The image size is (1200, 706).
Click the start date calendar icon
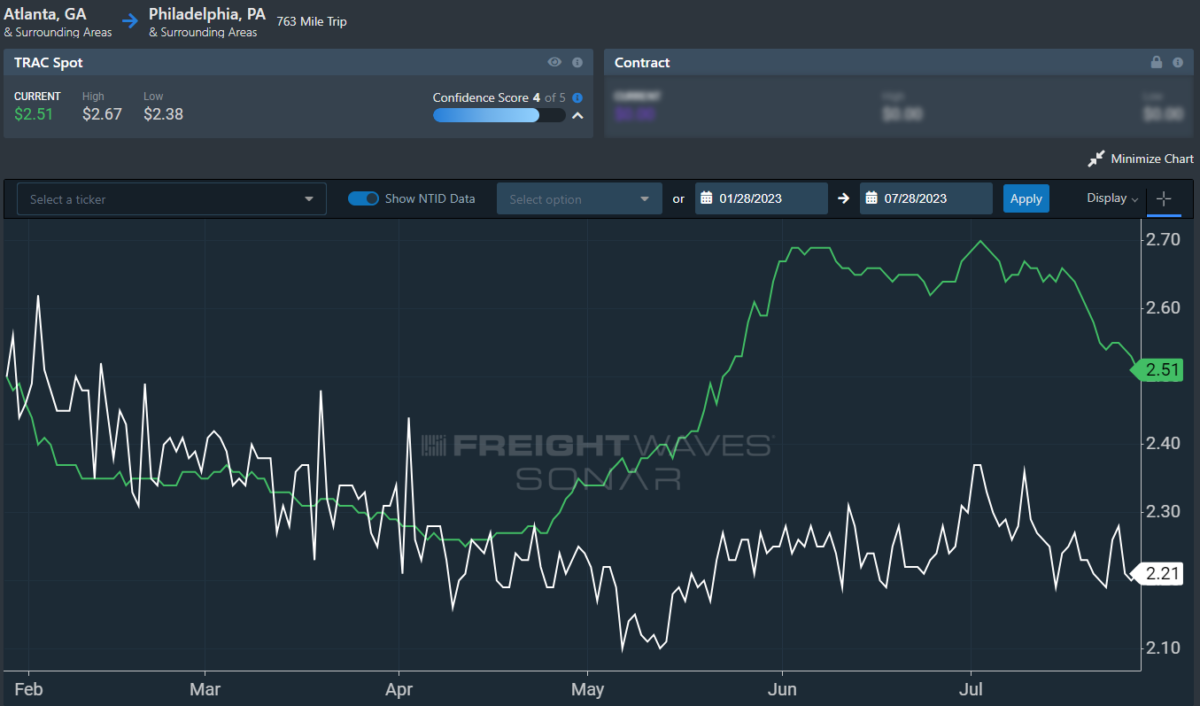[706, 199]
